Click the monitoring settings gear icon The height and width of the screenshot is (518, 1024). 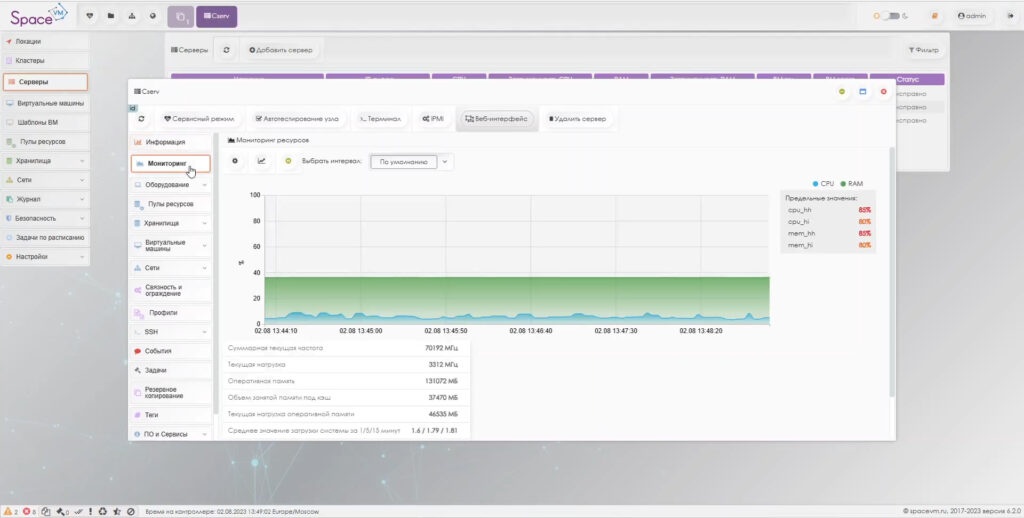tap(235, 160)
